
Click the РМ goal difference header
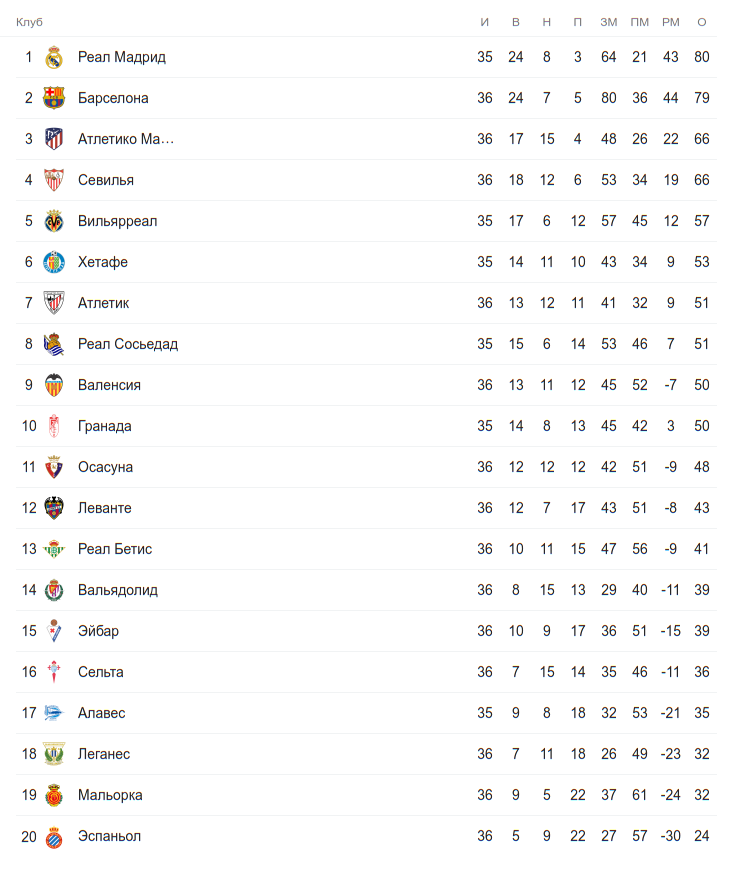click(670, 22)
